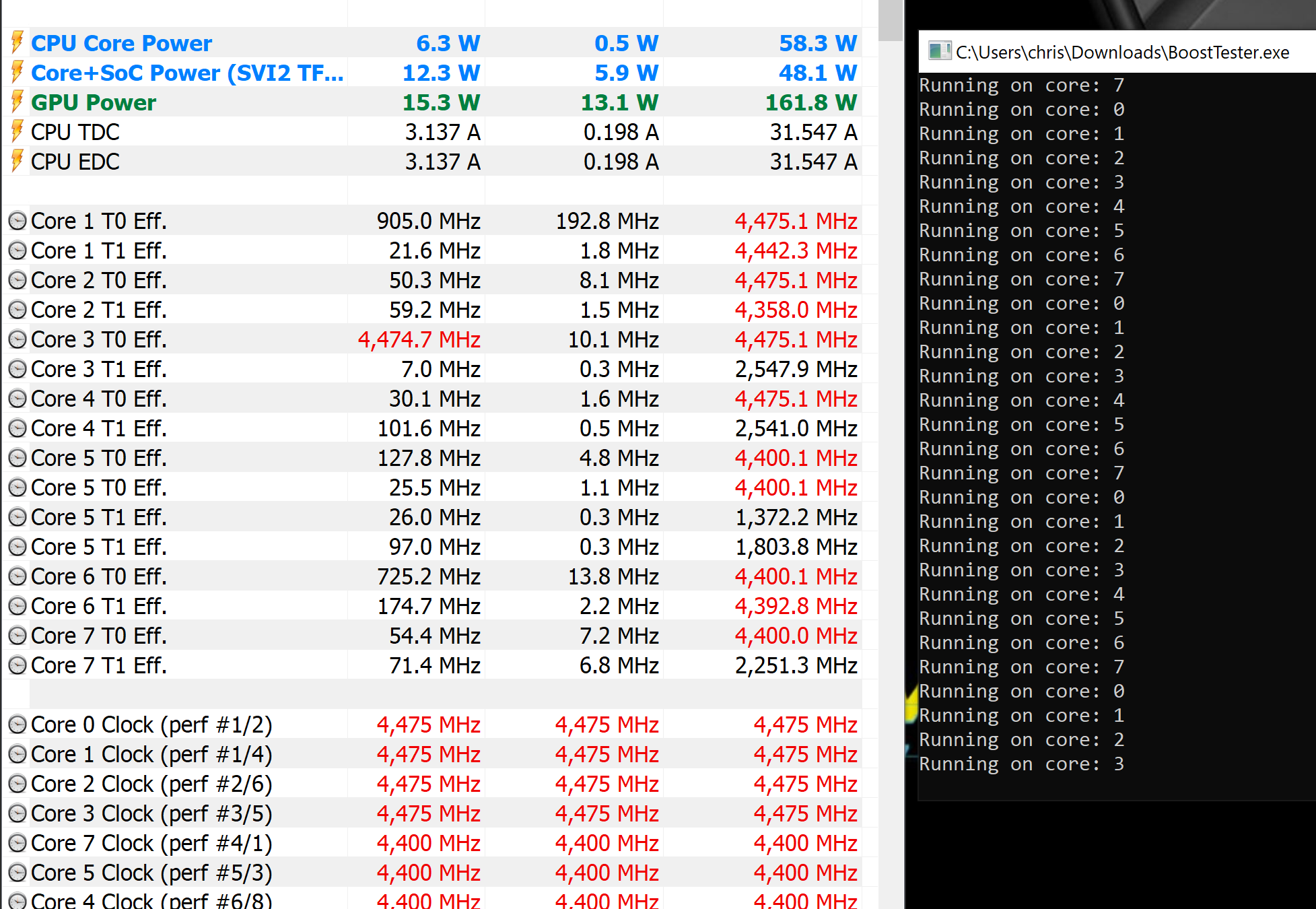Click the lightning icon beside CPU Core Power
1316x909 pixels.
coord(18,42)
